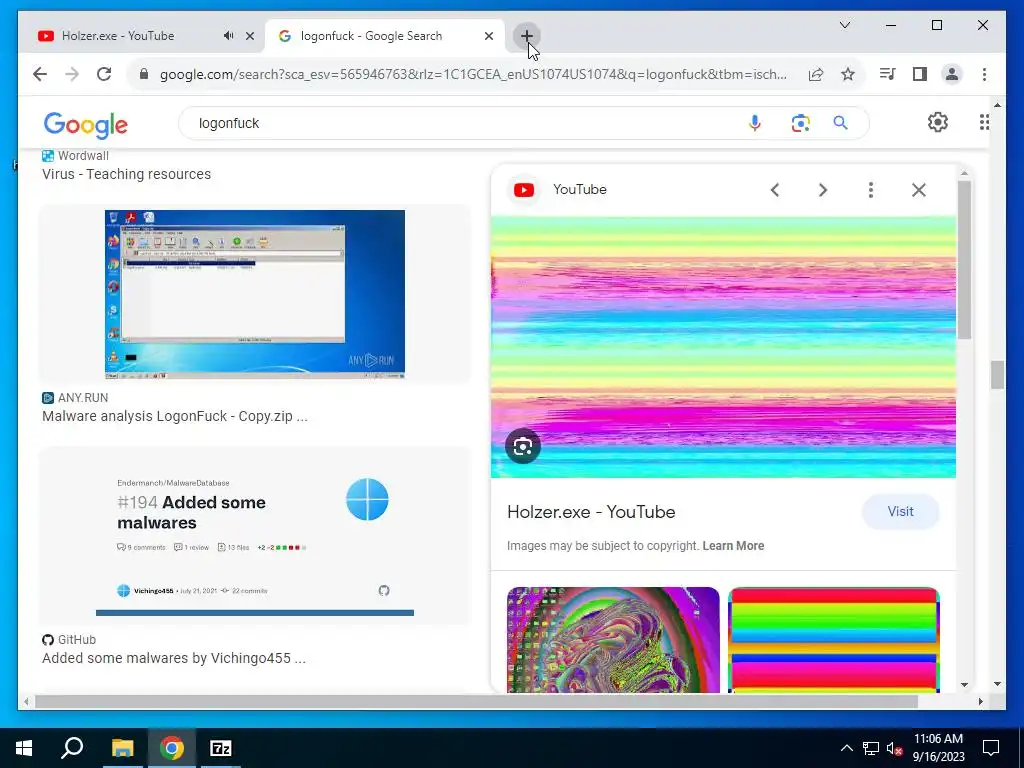Open the Google apps grid
The height and width of the screenshot is (768, 1024).
(x=984, y=122)
